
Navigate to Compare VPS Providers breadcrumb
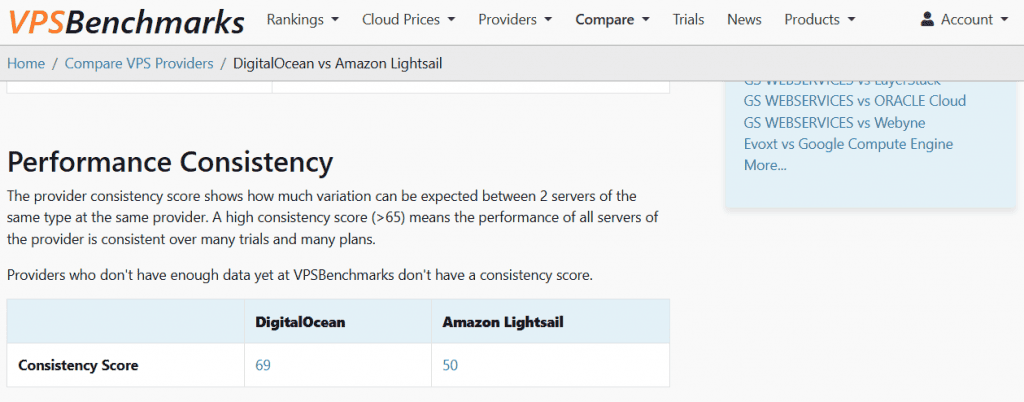click(x=139, y=63)
